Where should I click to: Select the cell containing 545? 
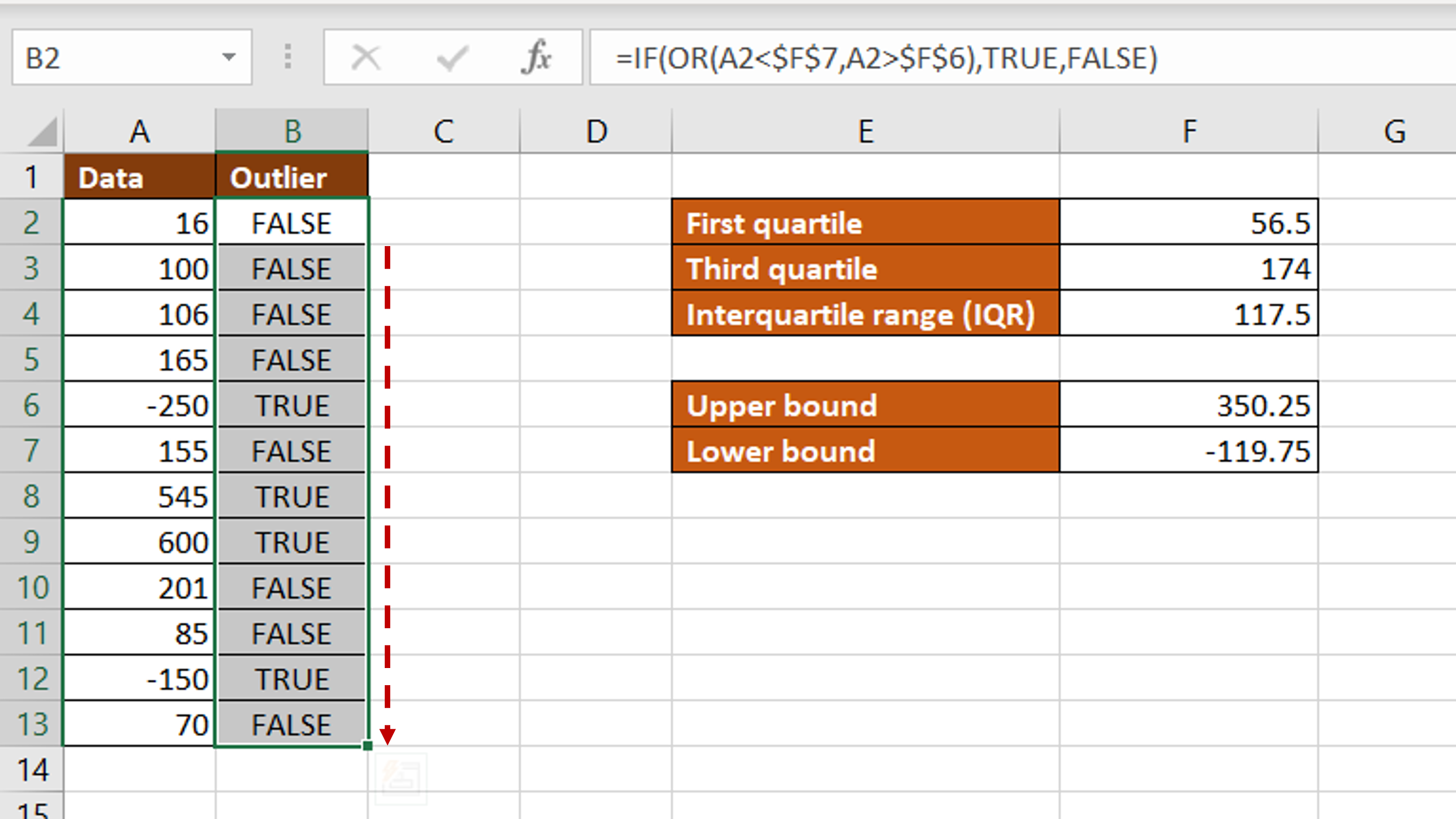(139, 496)
